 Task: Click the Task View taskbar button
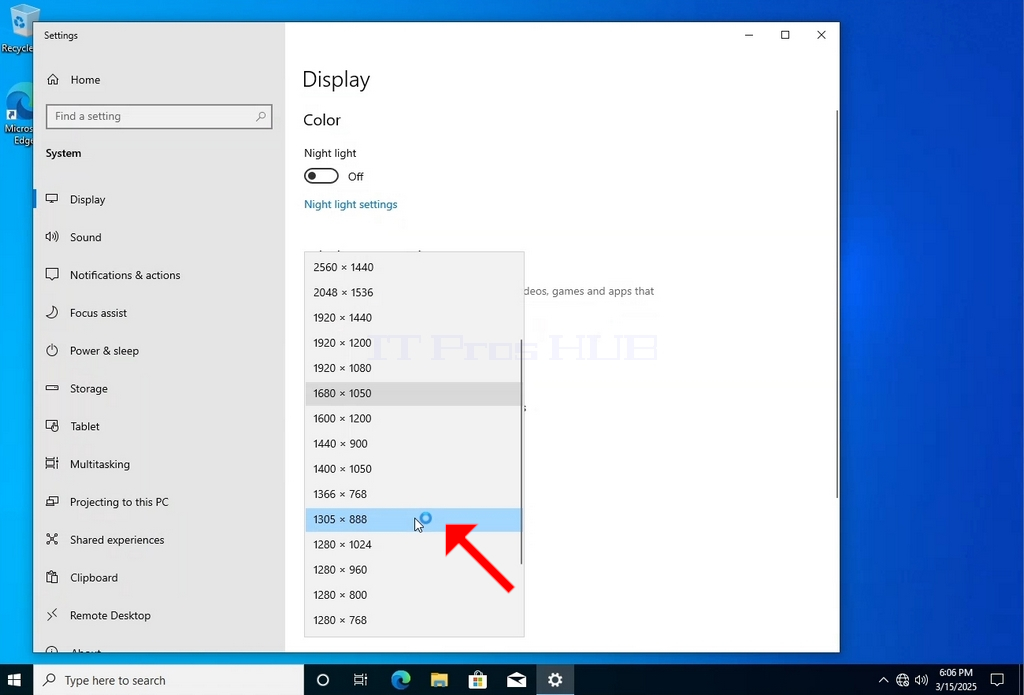click(360, 680)
